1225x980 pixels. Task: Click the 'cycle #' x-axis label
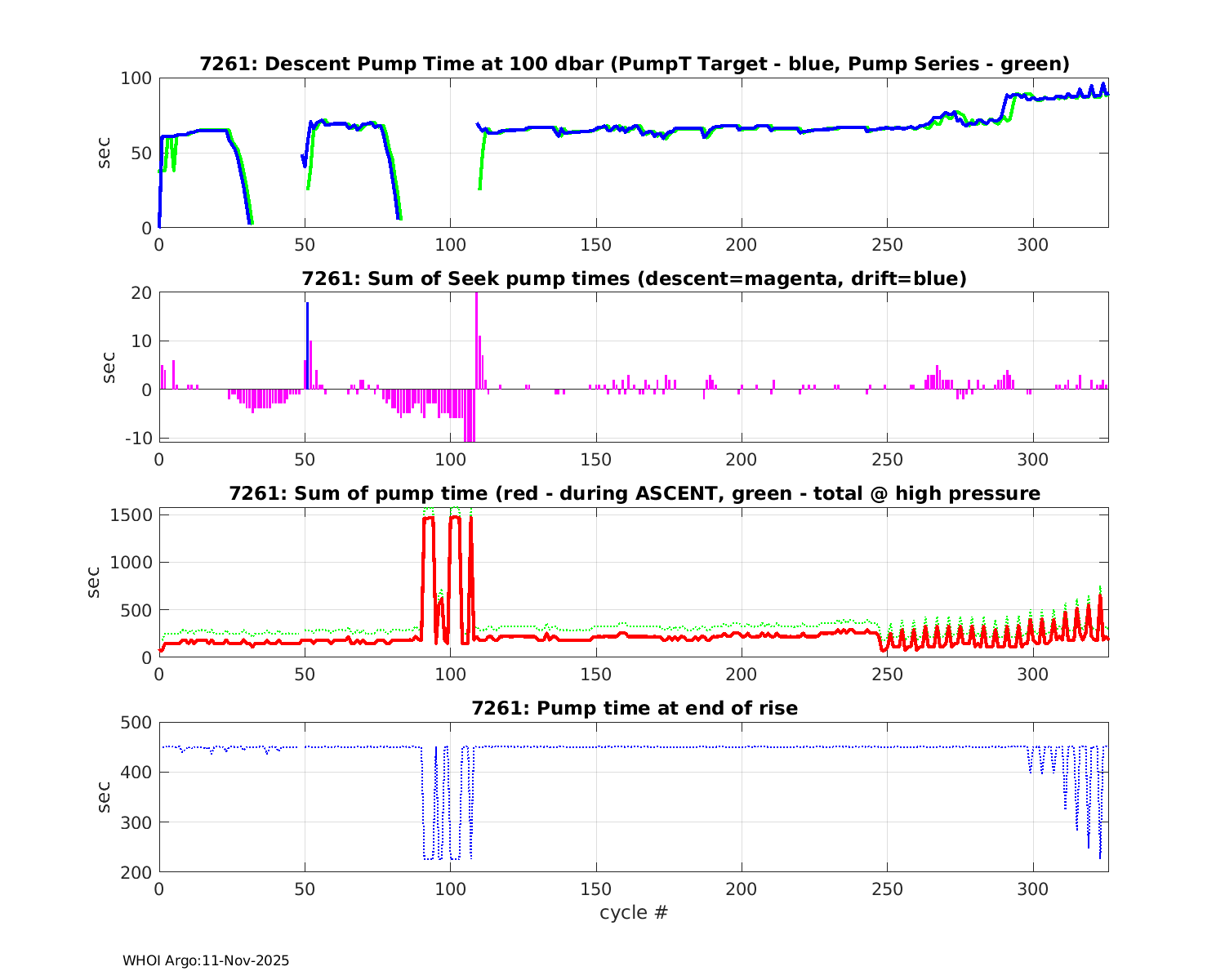tap(634, 912)
